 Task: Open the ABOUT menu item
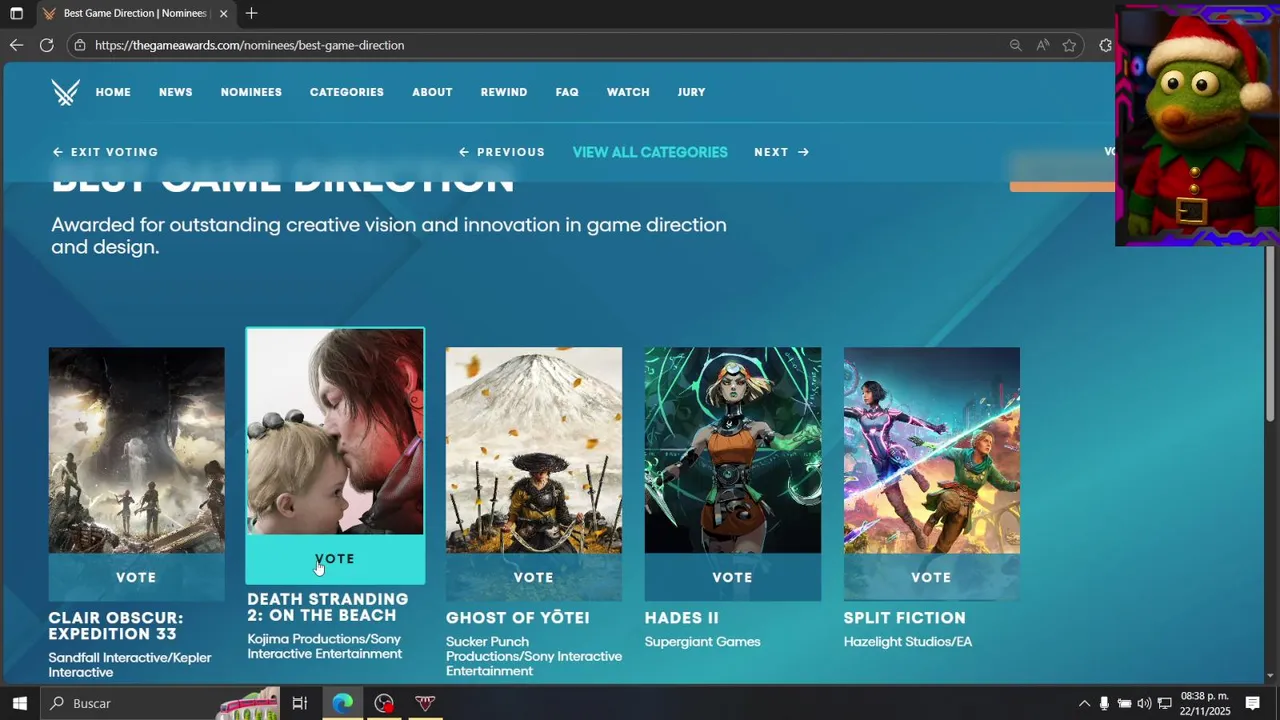click(x=432, y=92)
